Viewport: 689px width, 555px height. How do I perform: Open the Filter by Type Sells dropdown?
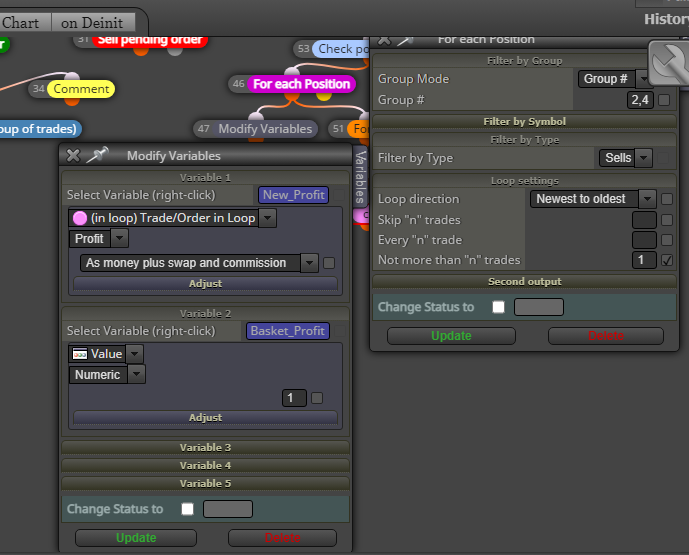(644, 158)
